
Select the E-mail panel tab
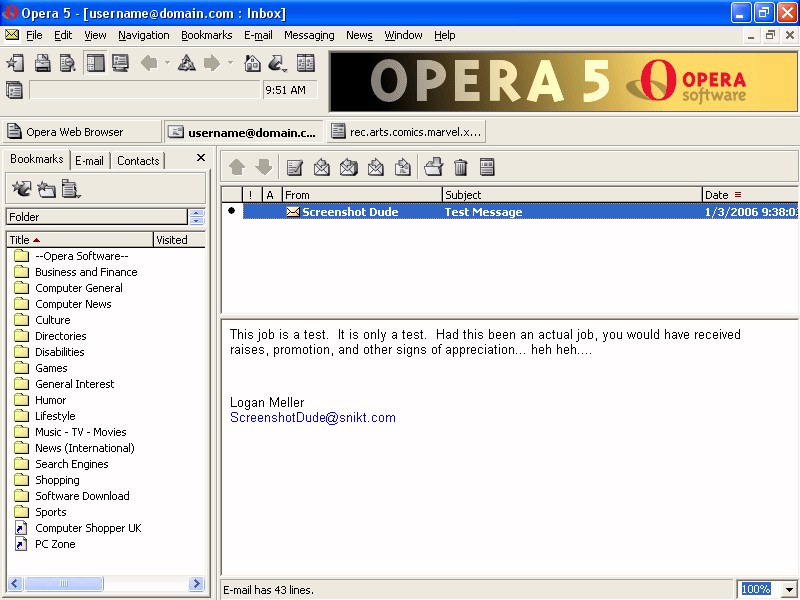click(x=89, y=161)
